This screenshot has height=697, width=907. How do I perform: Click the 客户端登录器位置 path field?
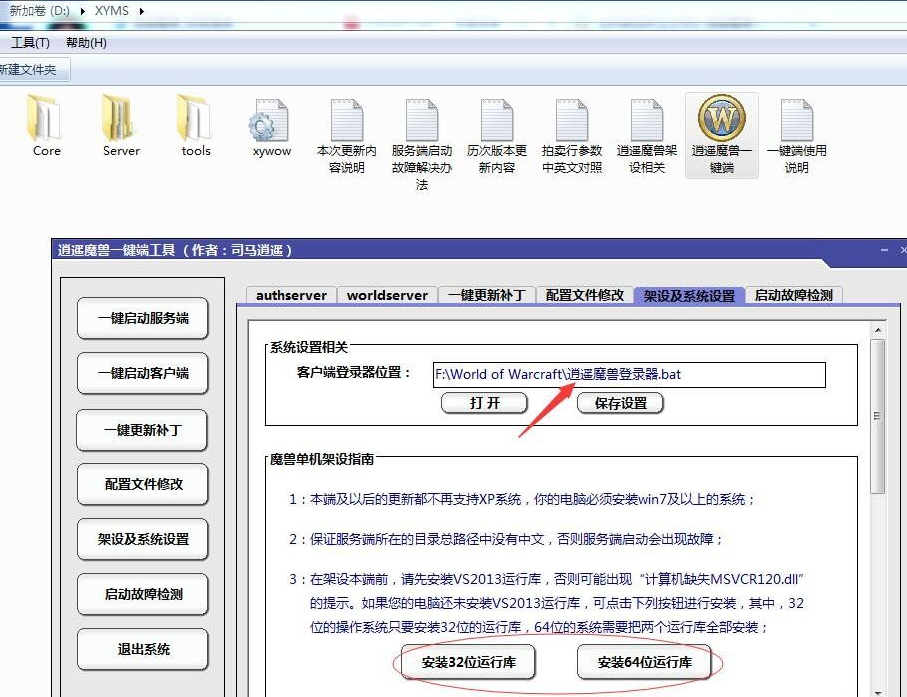629,374
